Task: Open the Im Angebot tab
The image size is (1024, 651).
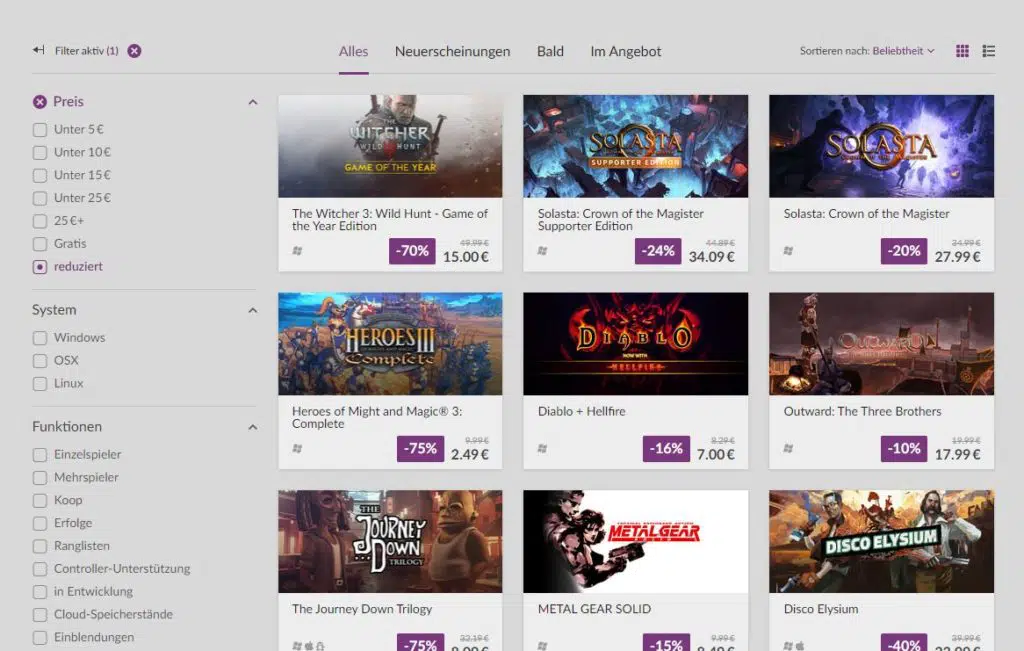Action: (626, 52)
